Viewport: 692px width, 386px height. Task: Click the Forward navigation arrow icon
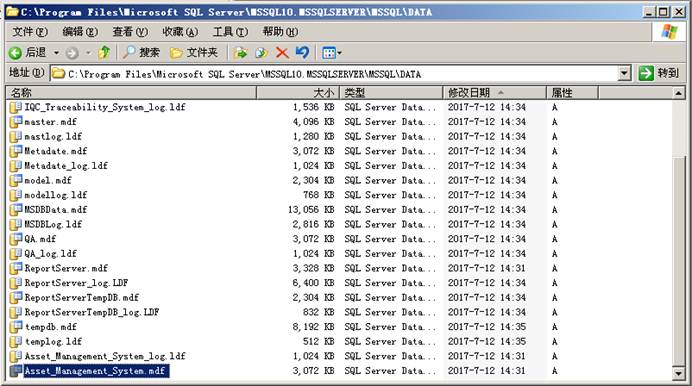[x=72, y=53]
